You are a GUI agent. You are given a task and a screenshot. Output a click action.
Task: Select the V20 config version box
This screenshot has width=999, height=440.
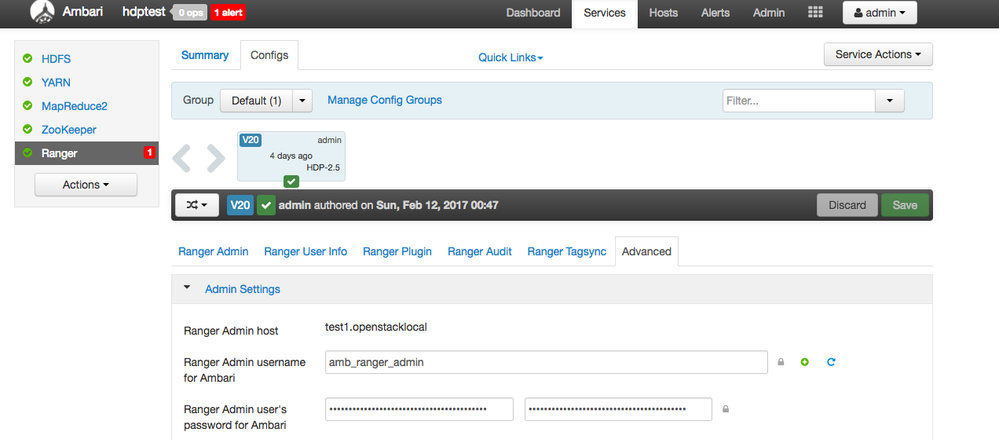pos(291,156)
